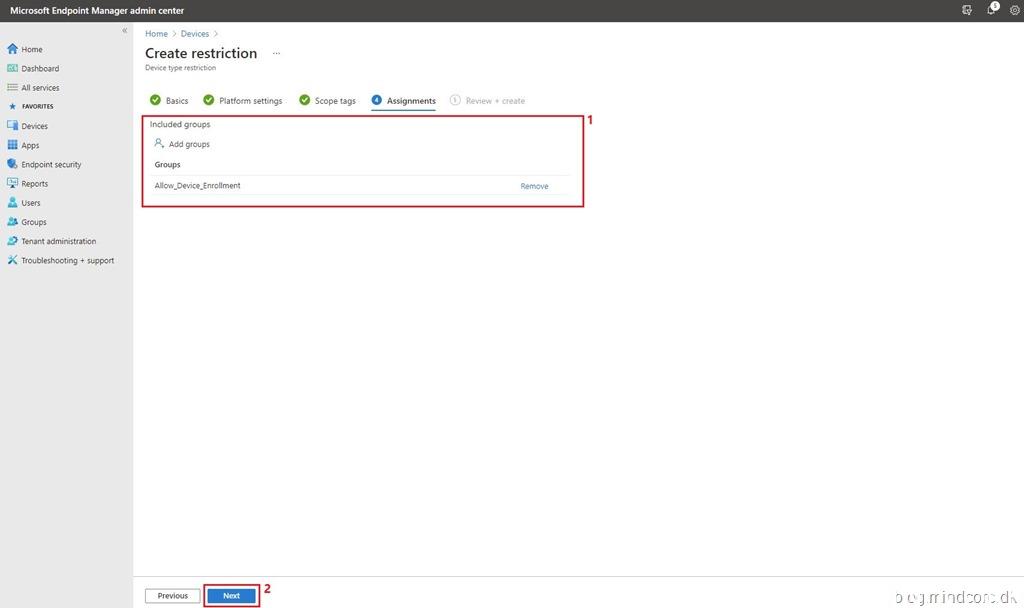
Task: Open the settings gear in header
Action: click(x=1014, y=10)
